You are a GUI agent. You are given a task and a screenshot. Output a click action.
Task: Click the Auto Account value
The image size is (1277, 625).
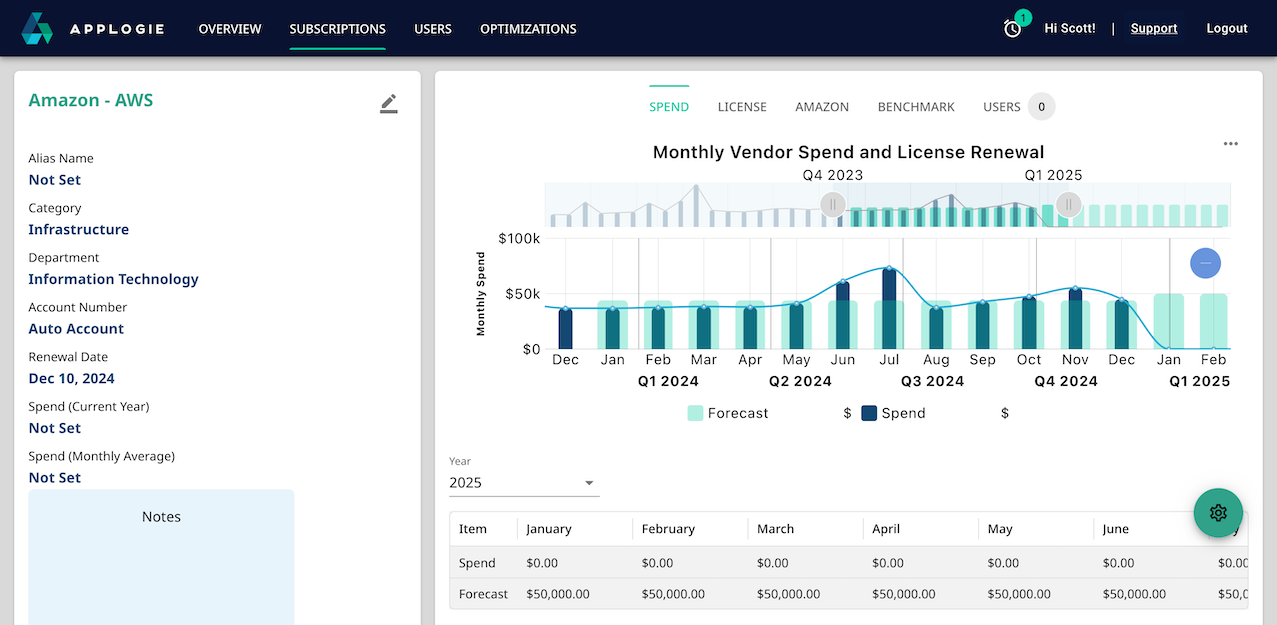click(x=77, y=329)
